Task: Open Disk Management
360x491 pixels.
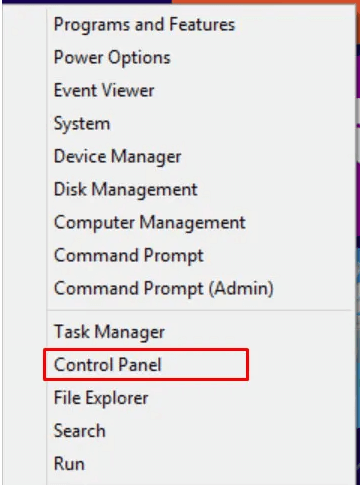Action: tap(126, 190)
